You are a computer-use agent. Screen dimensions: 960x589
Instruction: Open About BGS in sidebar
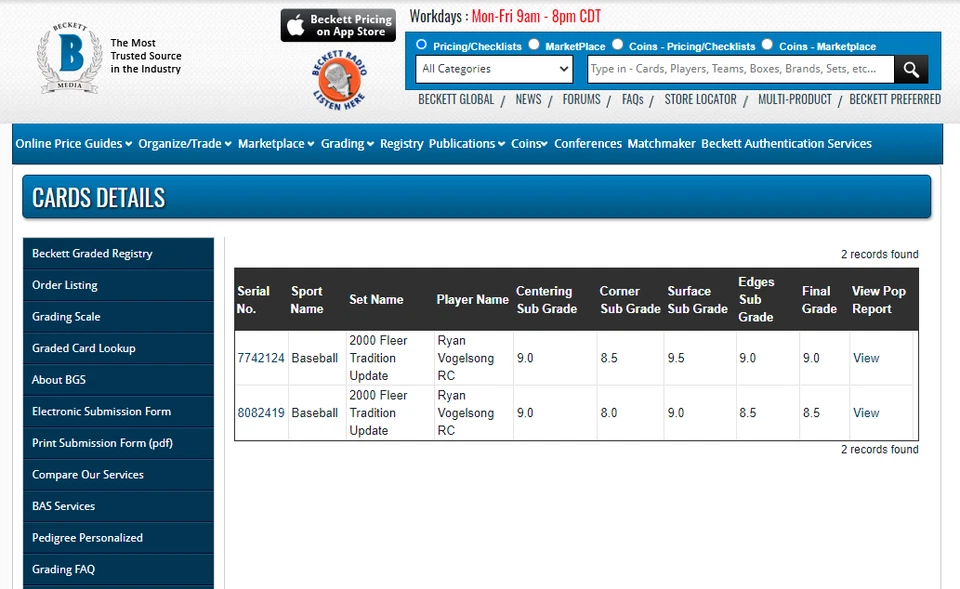tap(118, 380)
